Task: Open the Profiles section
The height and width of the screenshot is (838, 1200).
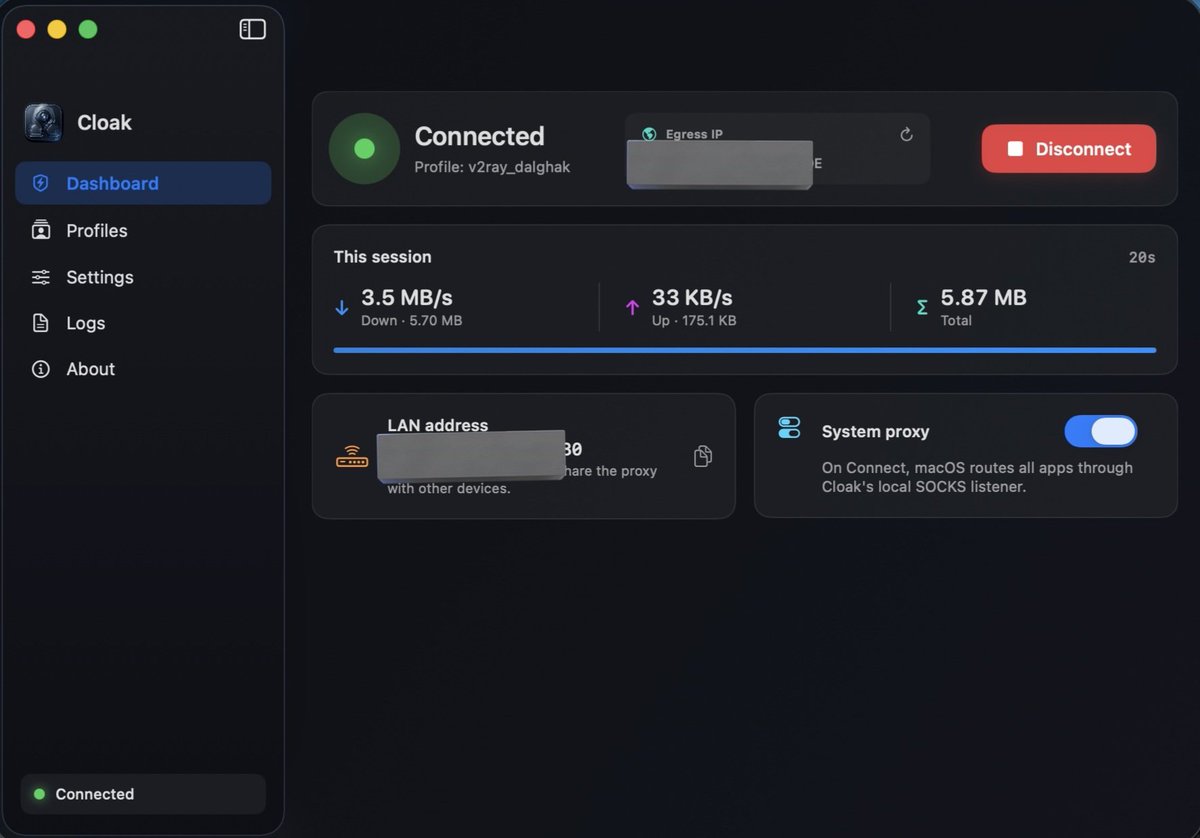Action: click(143, 230)
